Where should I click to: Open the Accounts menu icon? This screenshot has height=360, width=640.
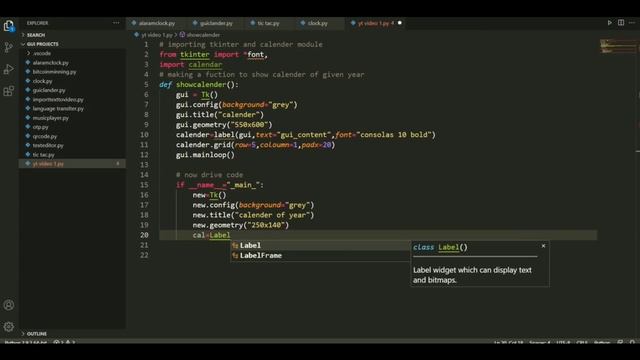tap(9, 305)
